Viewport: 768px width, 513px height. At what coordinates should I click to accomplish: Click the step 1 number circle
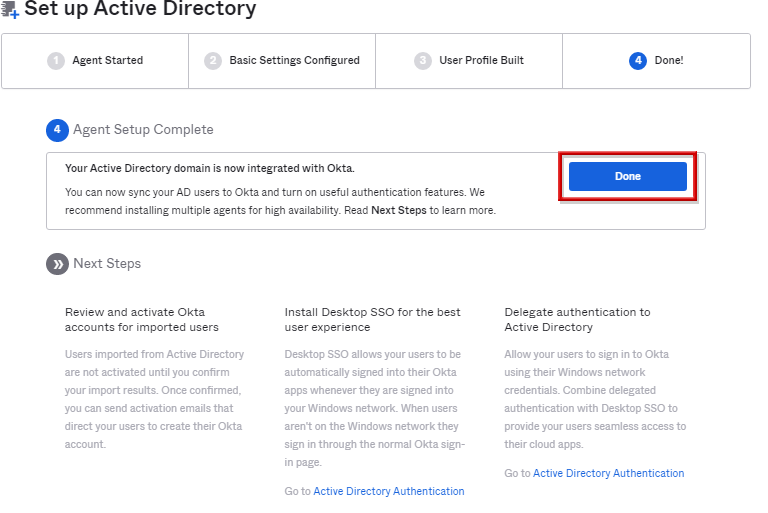pos(56,61)
